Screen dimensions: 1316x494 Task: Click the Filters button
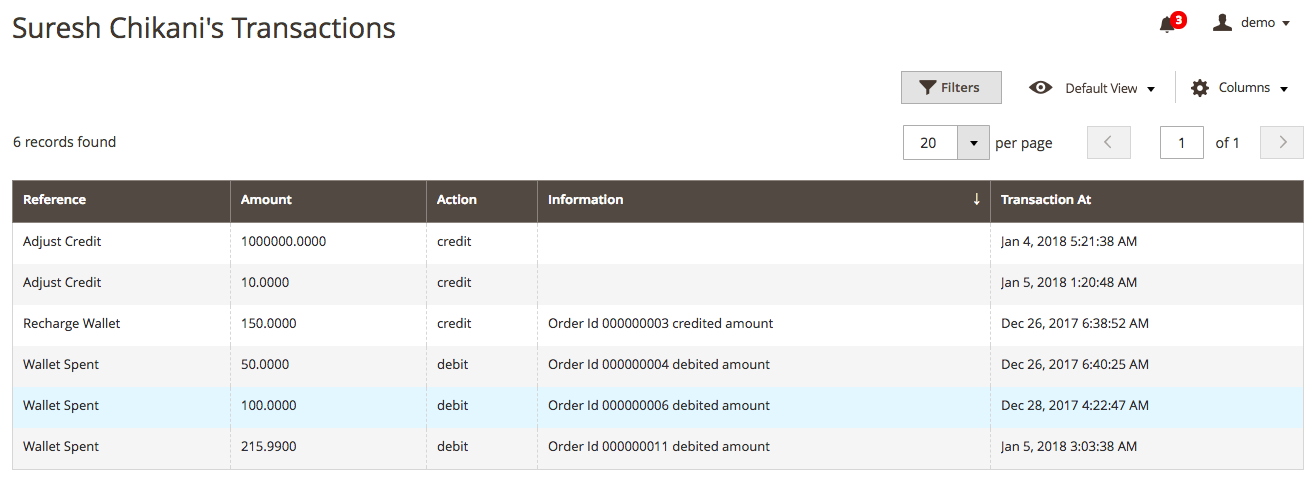click(x=951, y=87)
